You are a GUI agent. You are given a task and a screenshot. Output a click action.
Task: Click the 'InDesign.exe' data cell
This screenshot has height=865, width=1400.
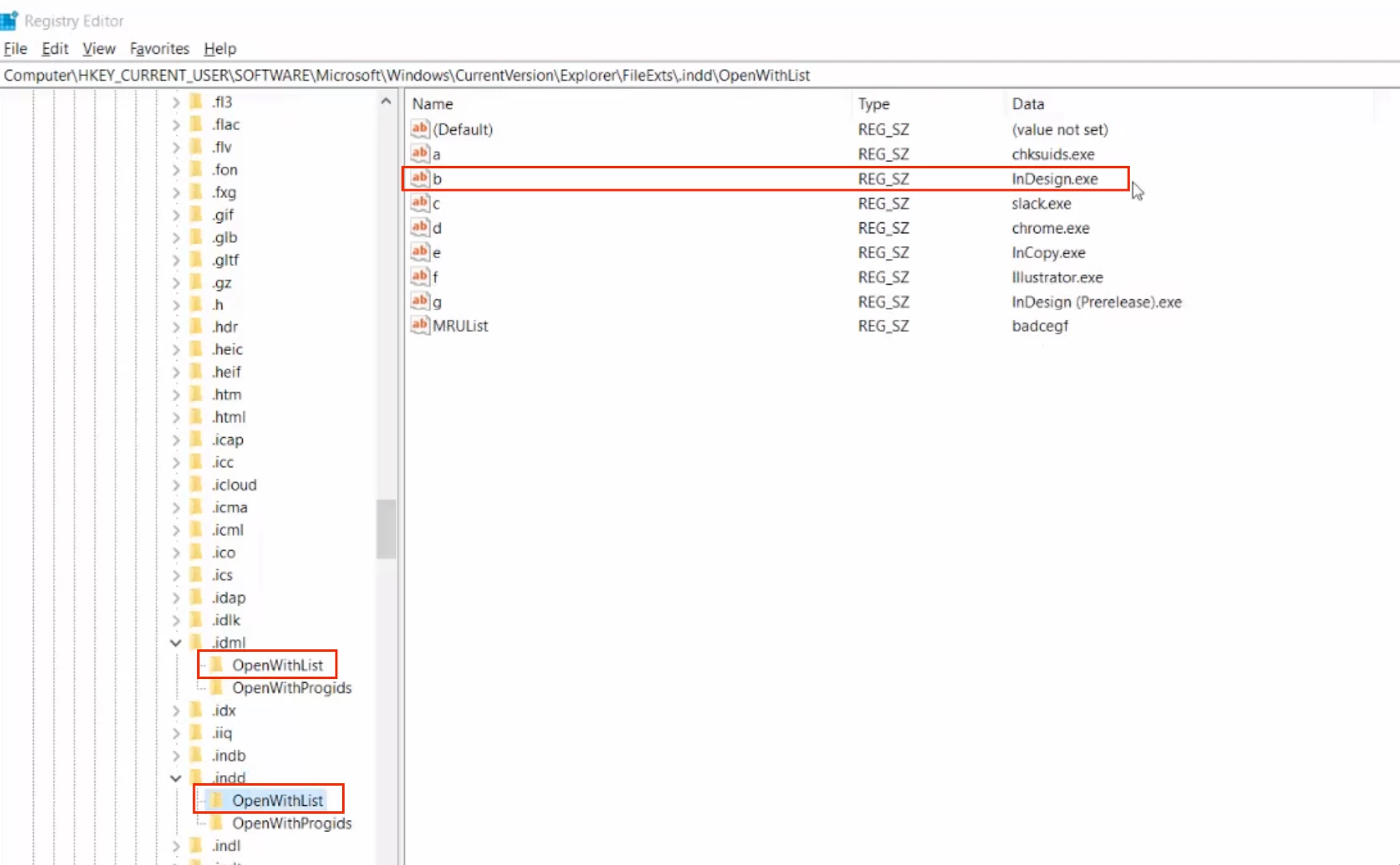(1055, 178)
